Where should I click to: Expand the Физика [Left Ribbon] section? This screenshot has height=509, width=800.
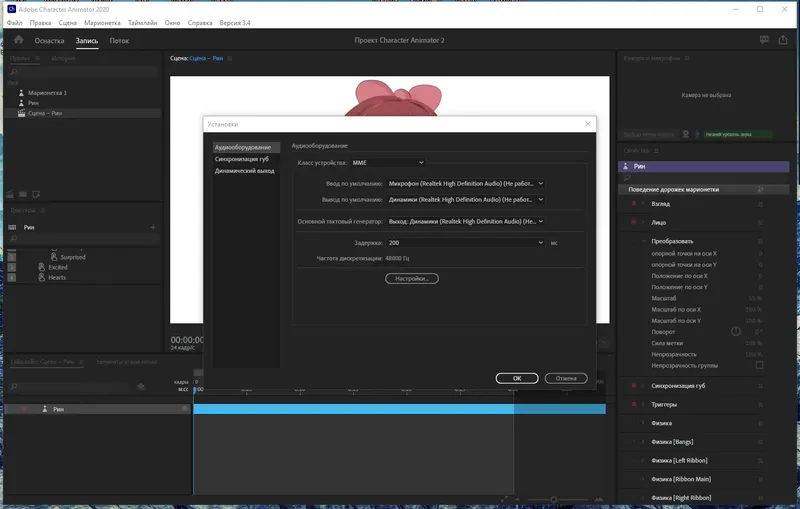(643, 461)
